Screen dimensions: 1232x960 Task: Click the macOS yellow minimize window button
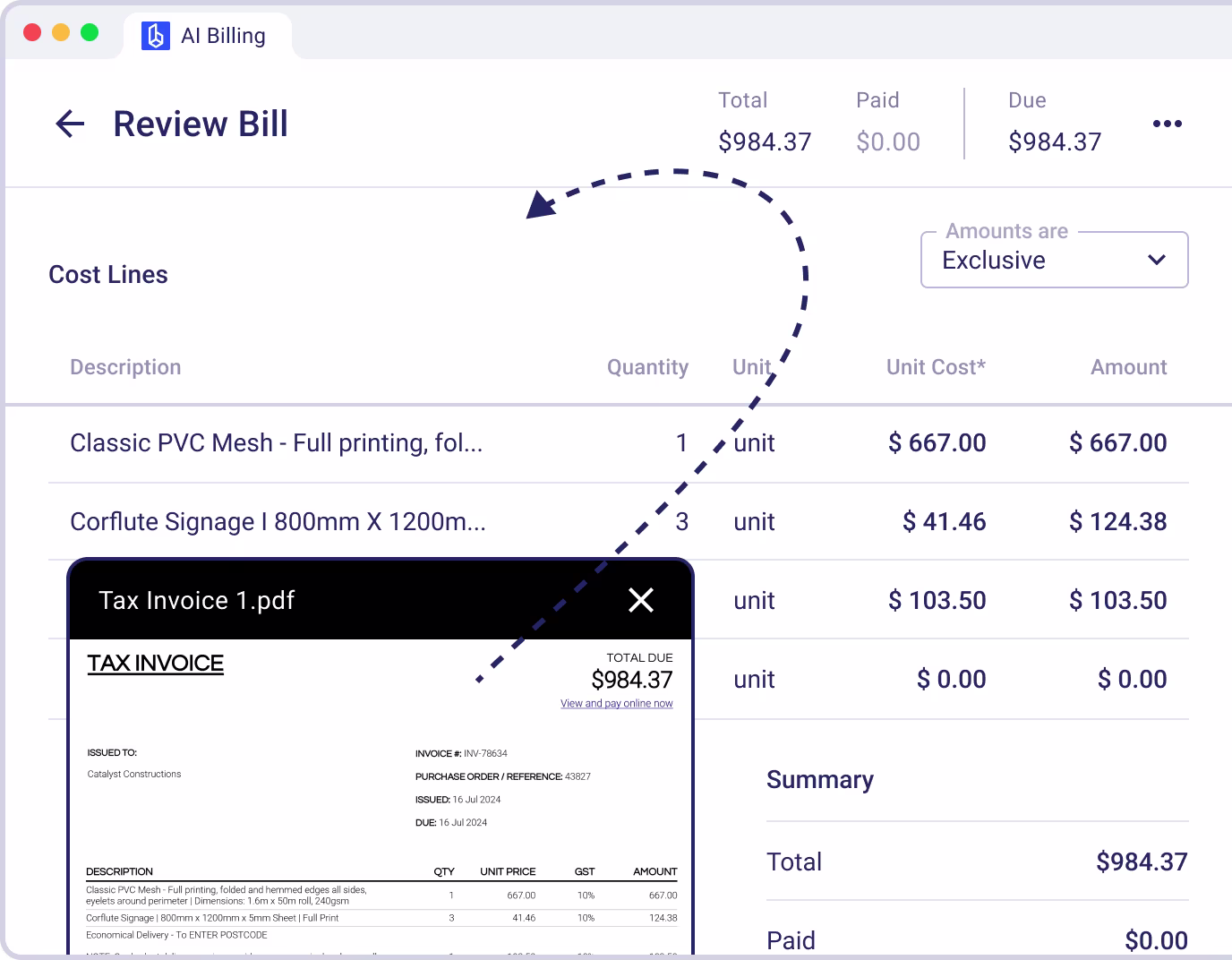[x=61, y=32]
